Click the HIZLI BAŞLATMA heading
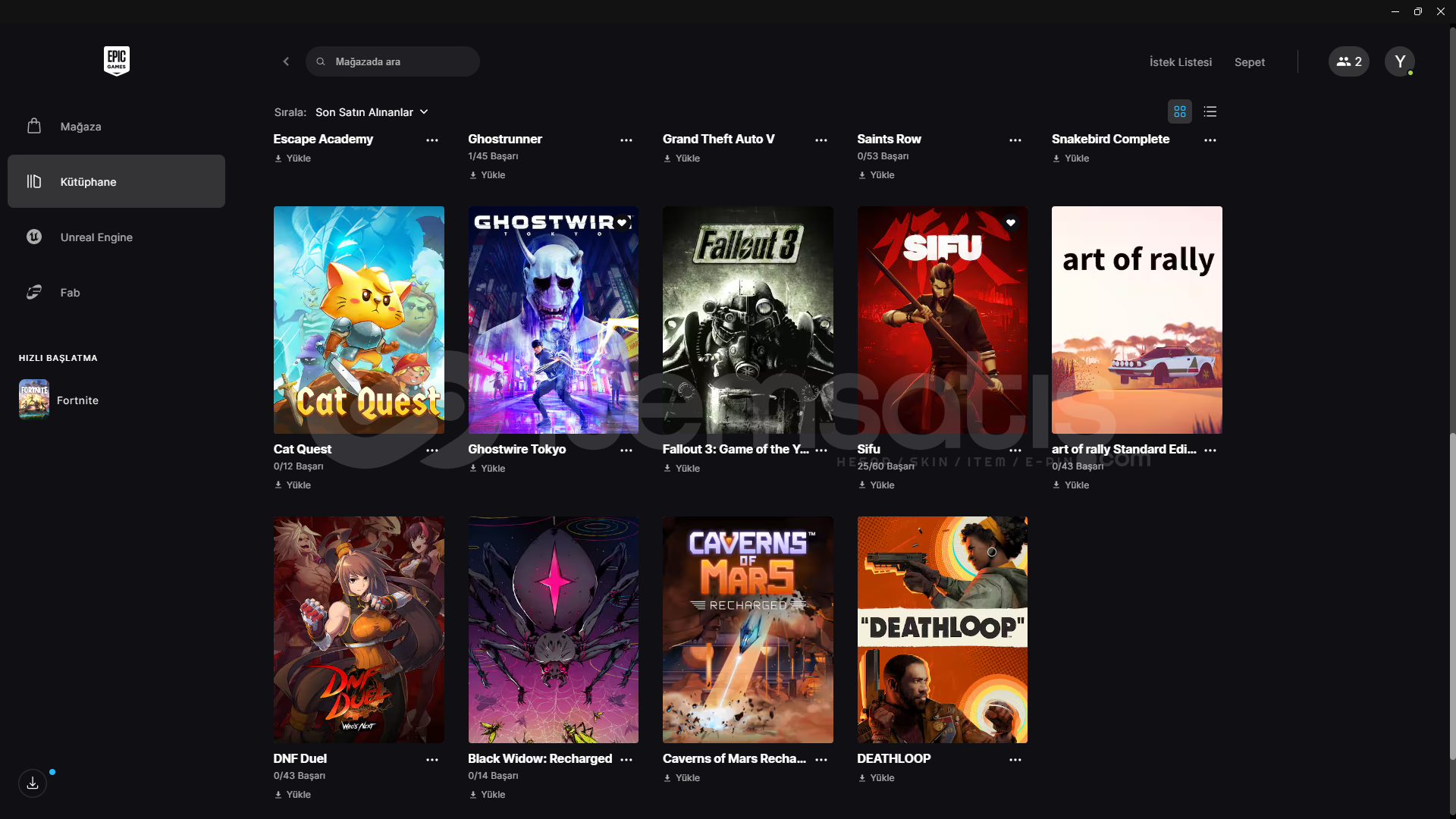 pos(58,358)
